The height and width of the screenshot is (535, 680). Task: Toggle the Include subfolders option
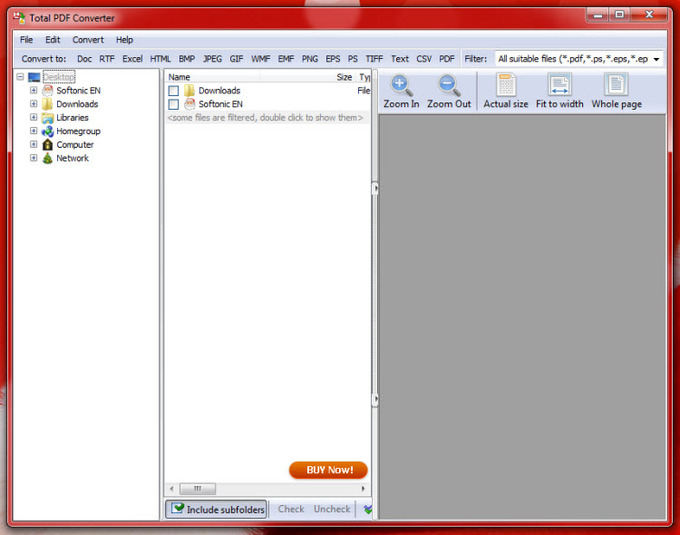coord(216,509)
